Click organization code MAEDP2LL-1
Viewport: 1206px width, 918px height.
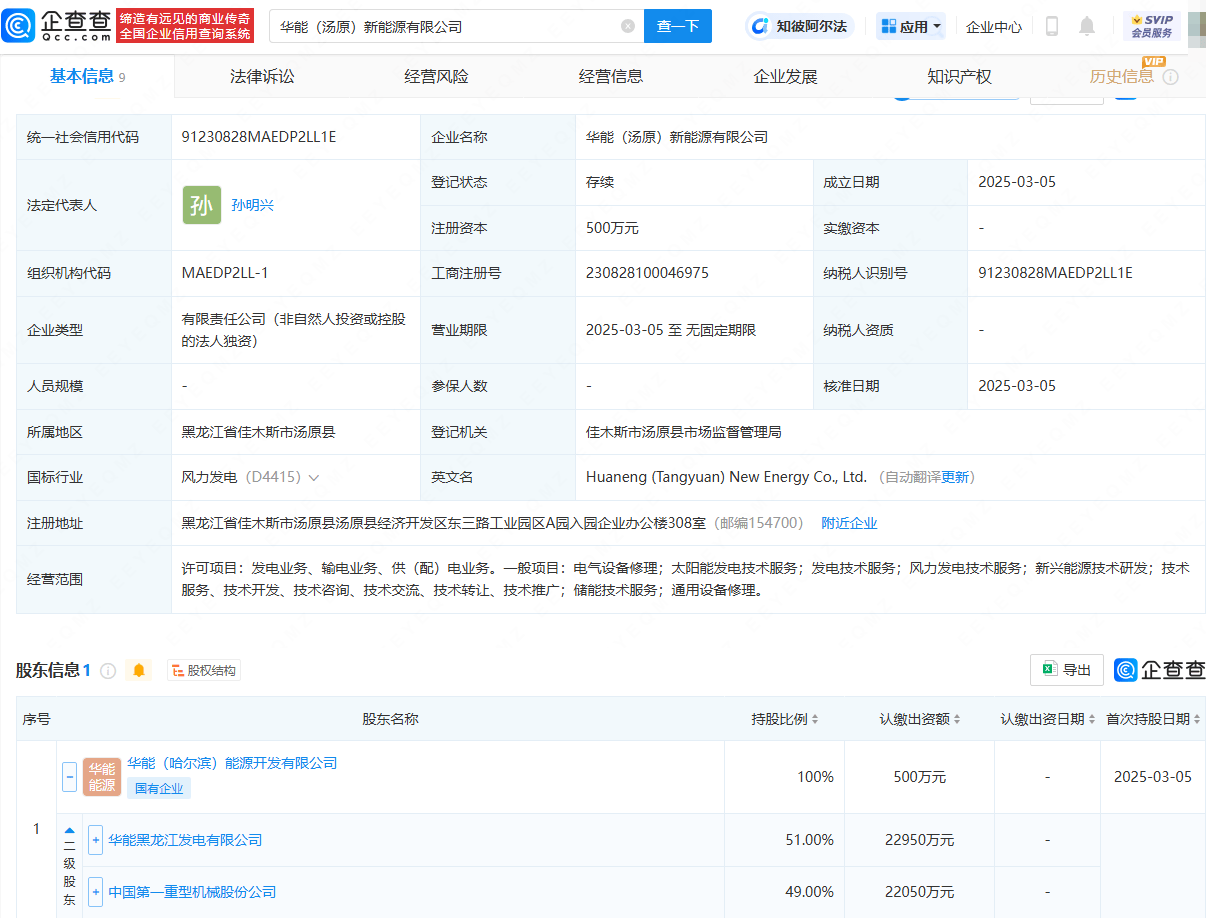[x=225, y=273]
